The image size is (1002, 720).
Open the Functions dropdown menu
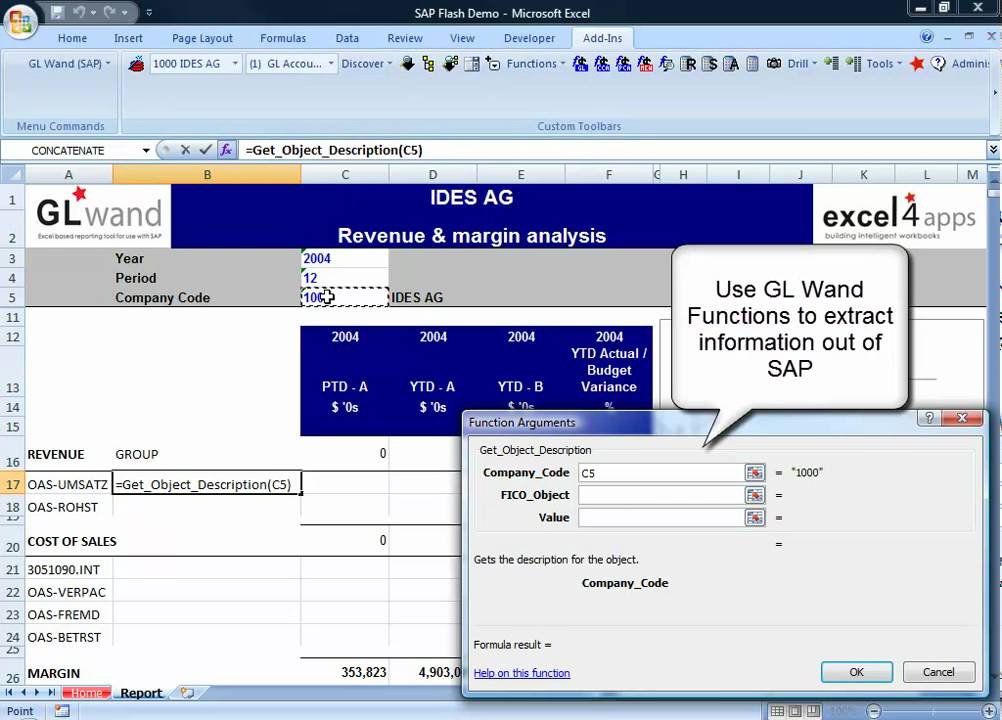click(x=536, y=64)
